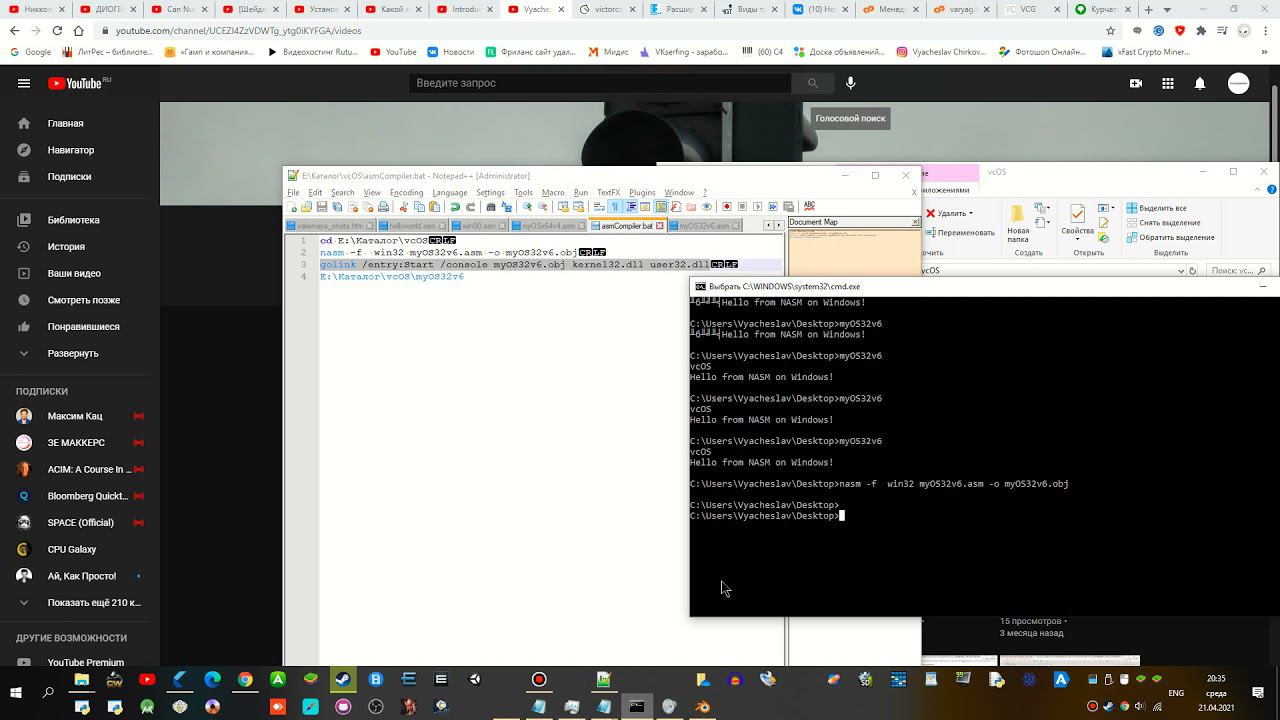Click the ENG language indicator

point(1176,692)
